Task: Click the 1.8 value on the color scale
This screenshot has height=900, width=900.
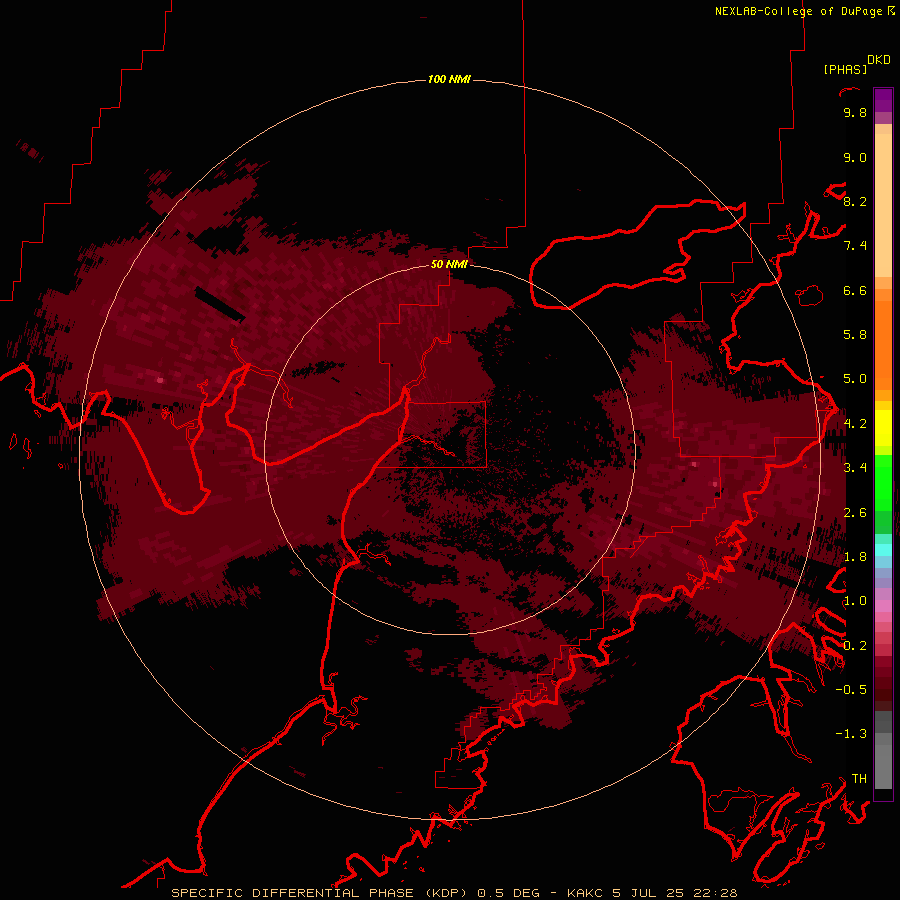Action: 855,557
